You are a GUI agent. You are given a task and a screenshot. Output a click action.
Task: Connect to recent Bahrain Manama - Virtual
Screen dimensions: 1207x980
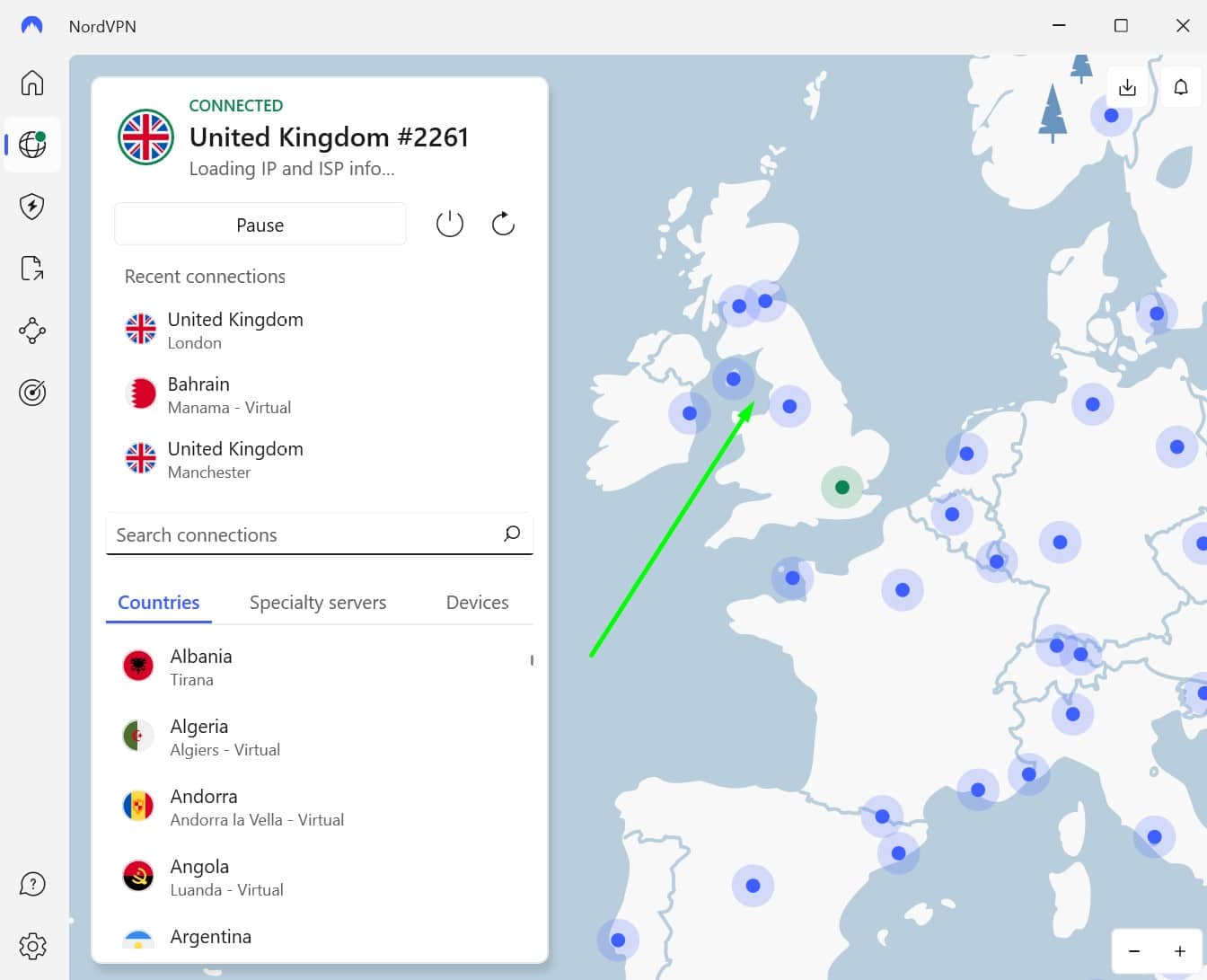click(x=320, y=394)
